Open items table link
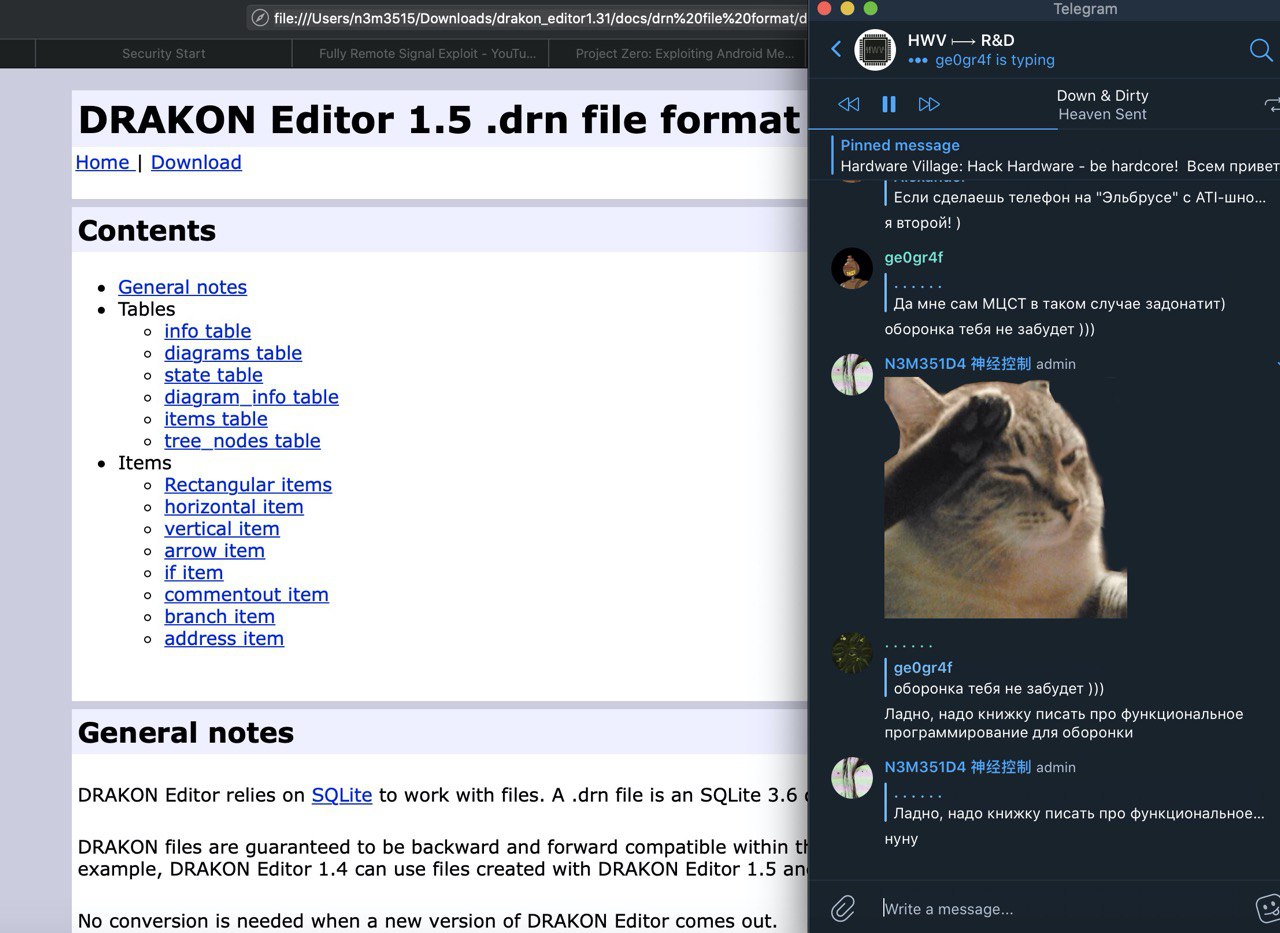 click(216, 419)
